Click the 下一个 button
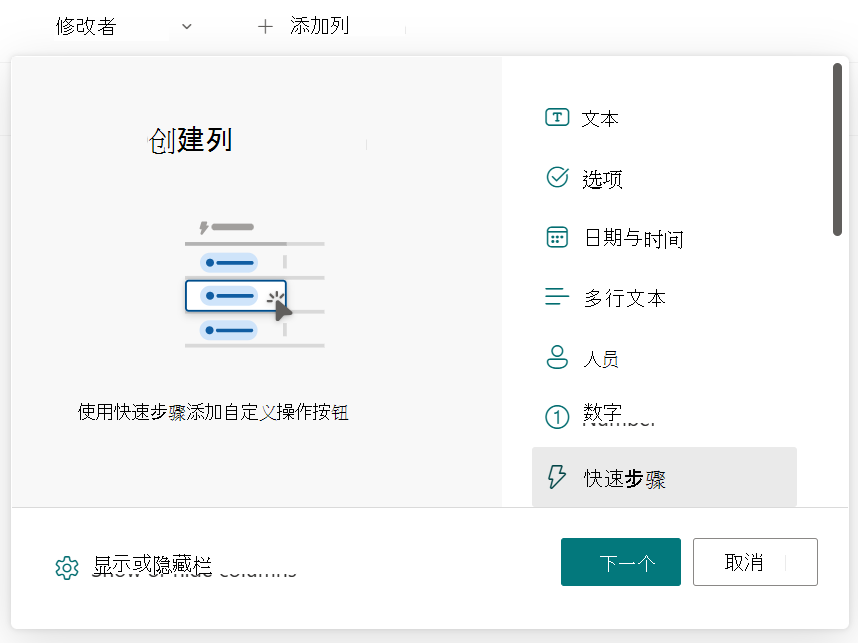This screenshot has width=858, height=643. tap(621, 562)
